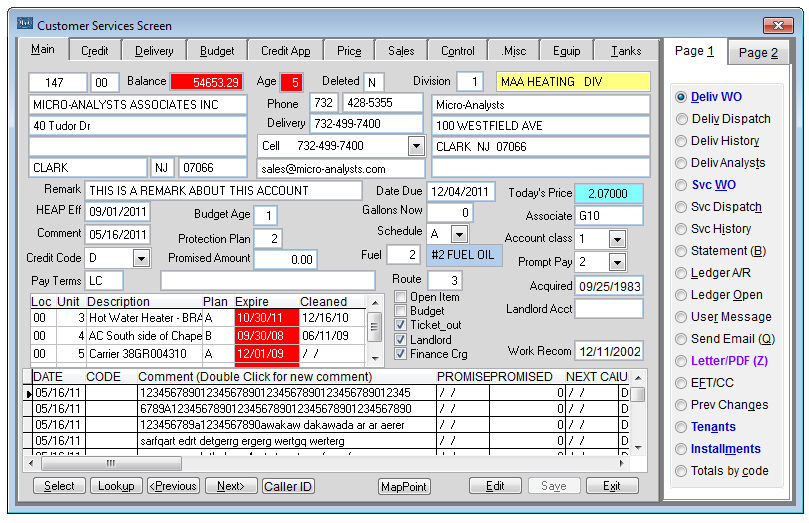Click scroll up arrow of equipment list
This screenshot has width=809, height=523.
coord(375,303)
